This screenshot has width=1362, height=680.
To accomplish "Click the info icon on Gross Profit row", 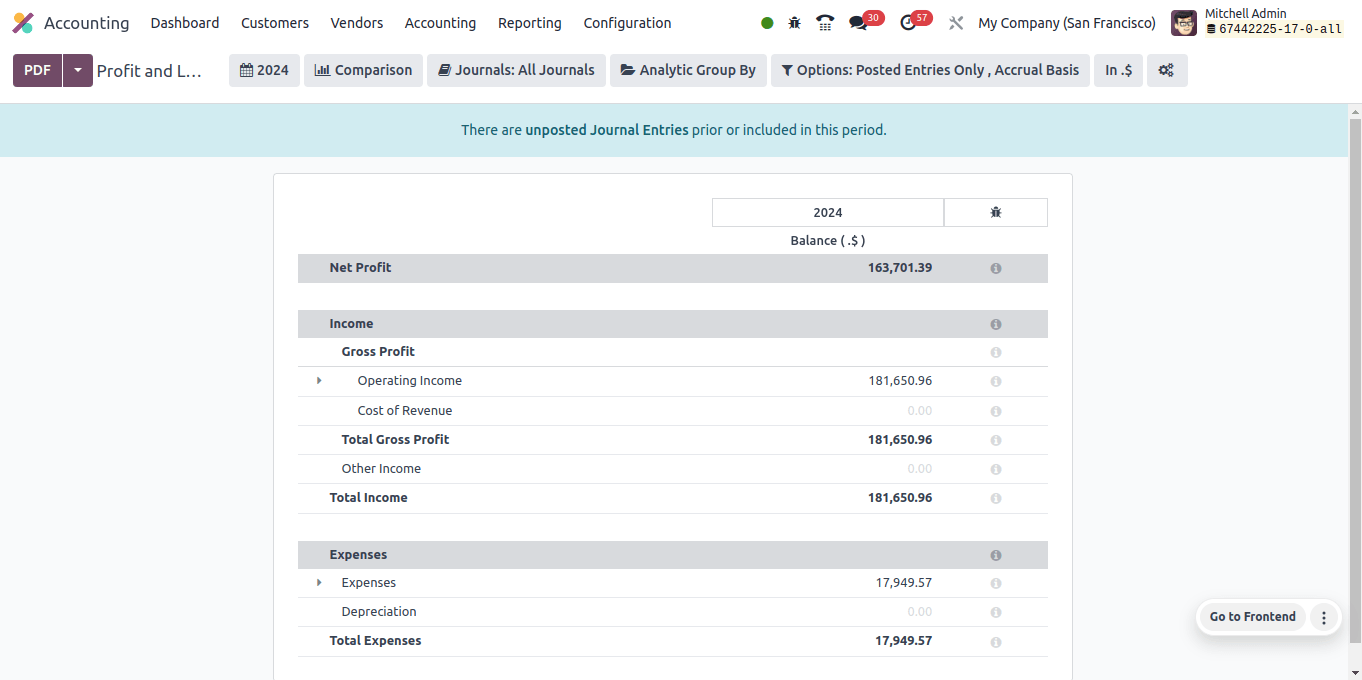I will coord(996,353).
